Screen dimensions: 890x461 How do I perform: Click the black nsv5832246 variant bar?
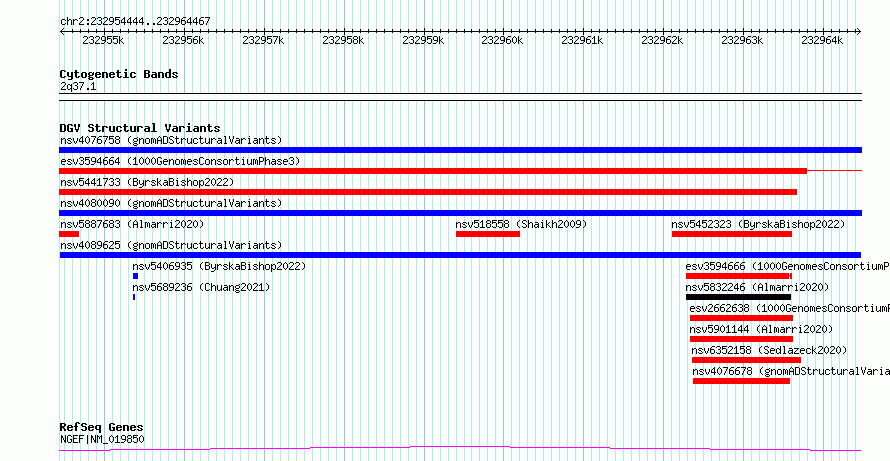click(738, 297)
